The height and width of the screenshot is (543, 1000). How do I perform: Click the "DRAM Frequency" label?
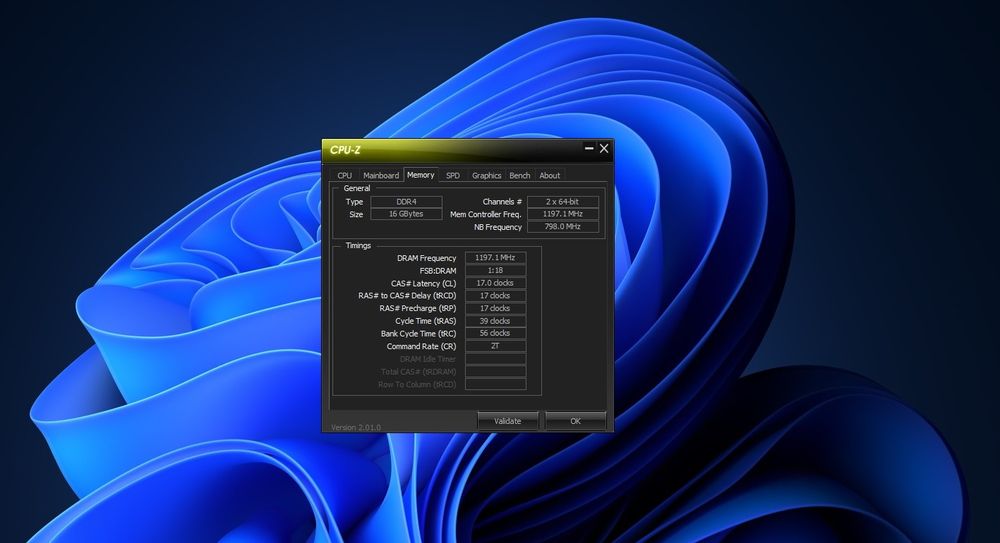(427, 258)
